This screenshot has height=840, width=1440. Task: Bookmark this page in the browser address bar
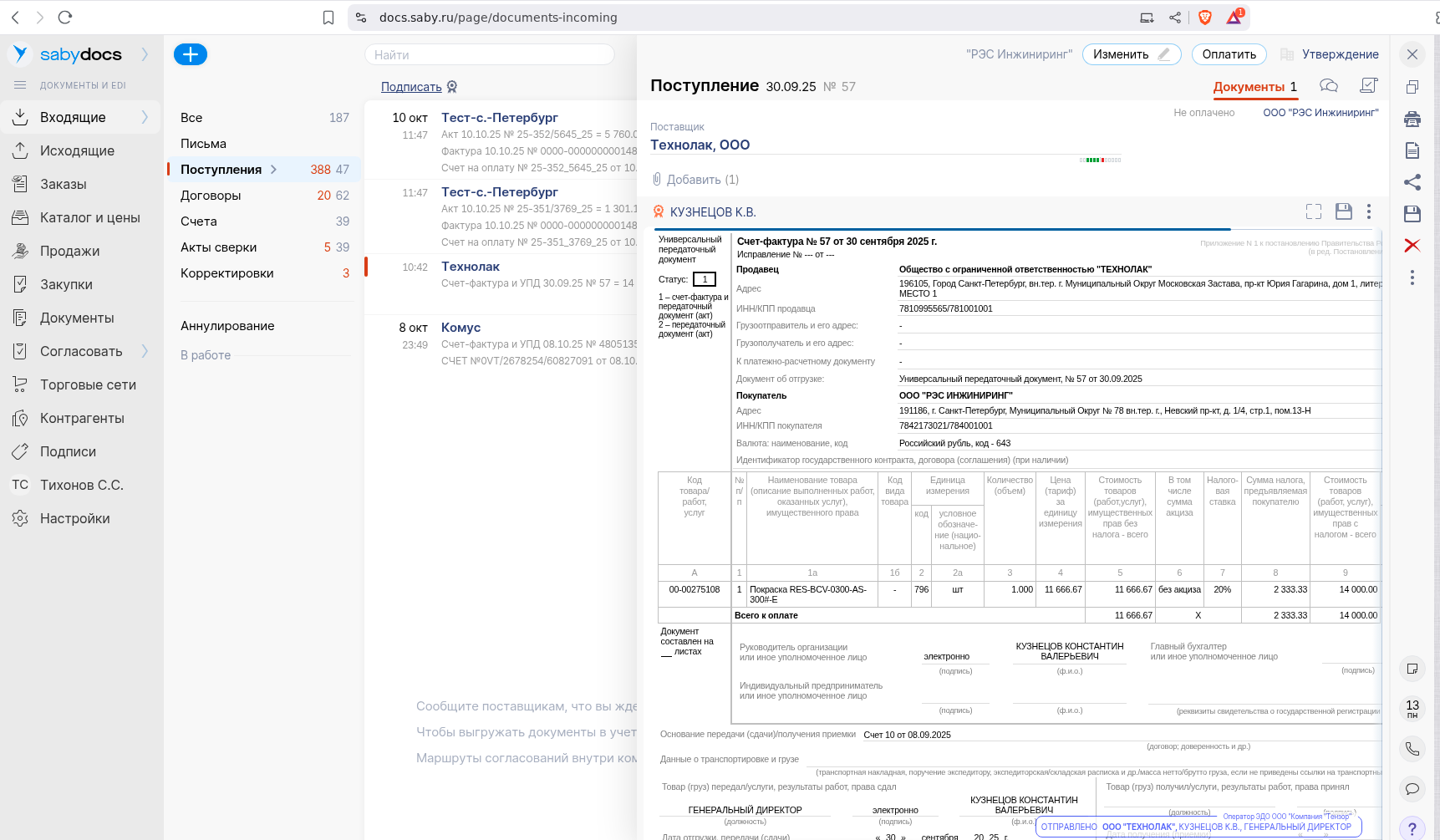(328, 18)
